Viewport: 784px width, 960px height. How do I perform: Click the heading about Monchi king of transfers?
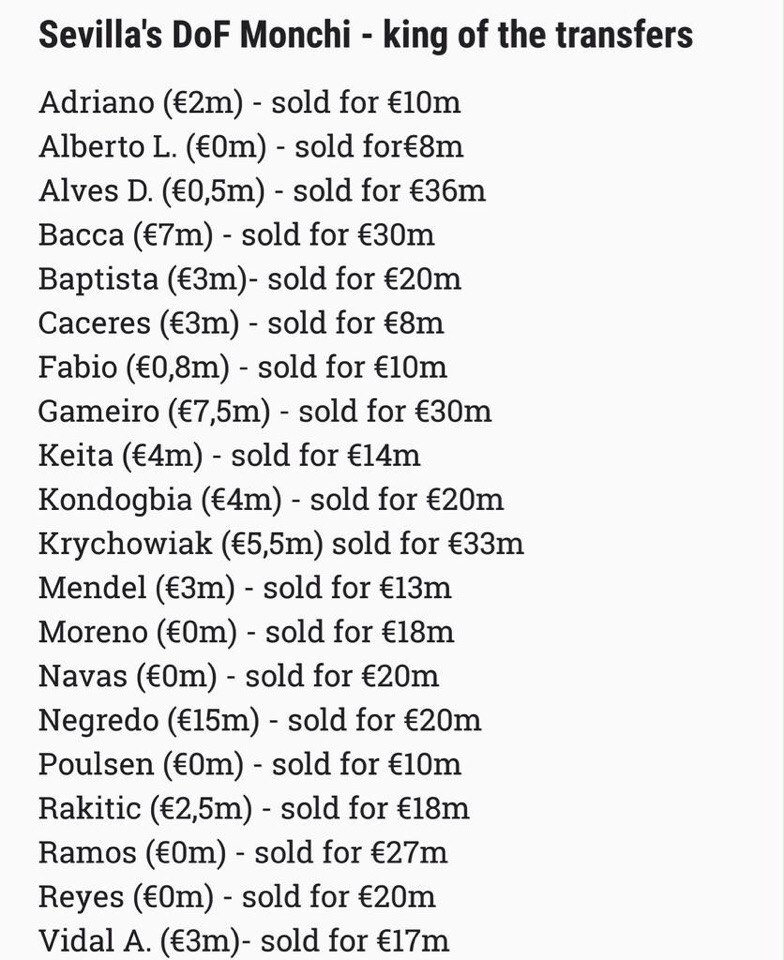pyautogui.click(x=365, y=34)
